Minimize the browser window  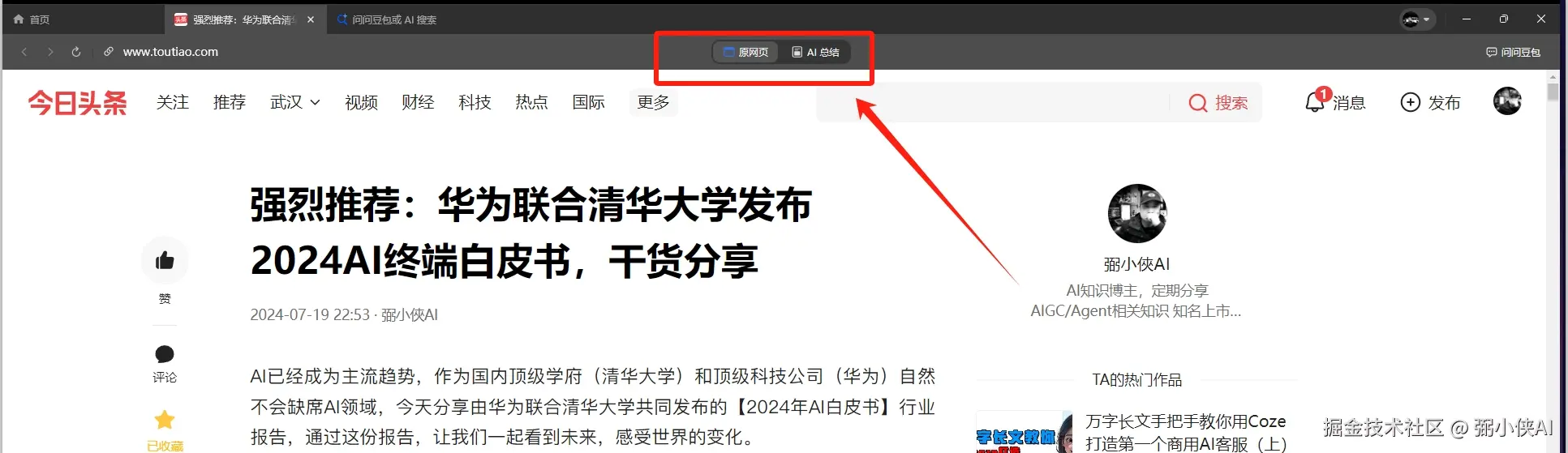pos(1467,19)
